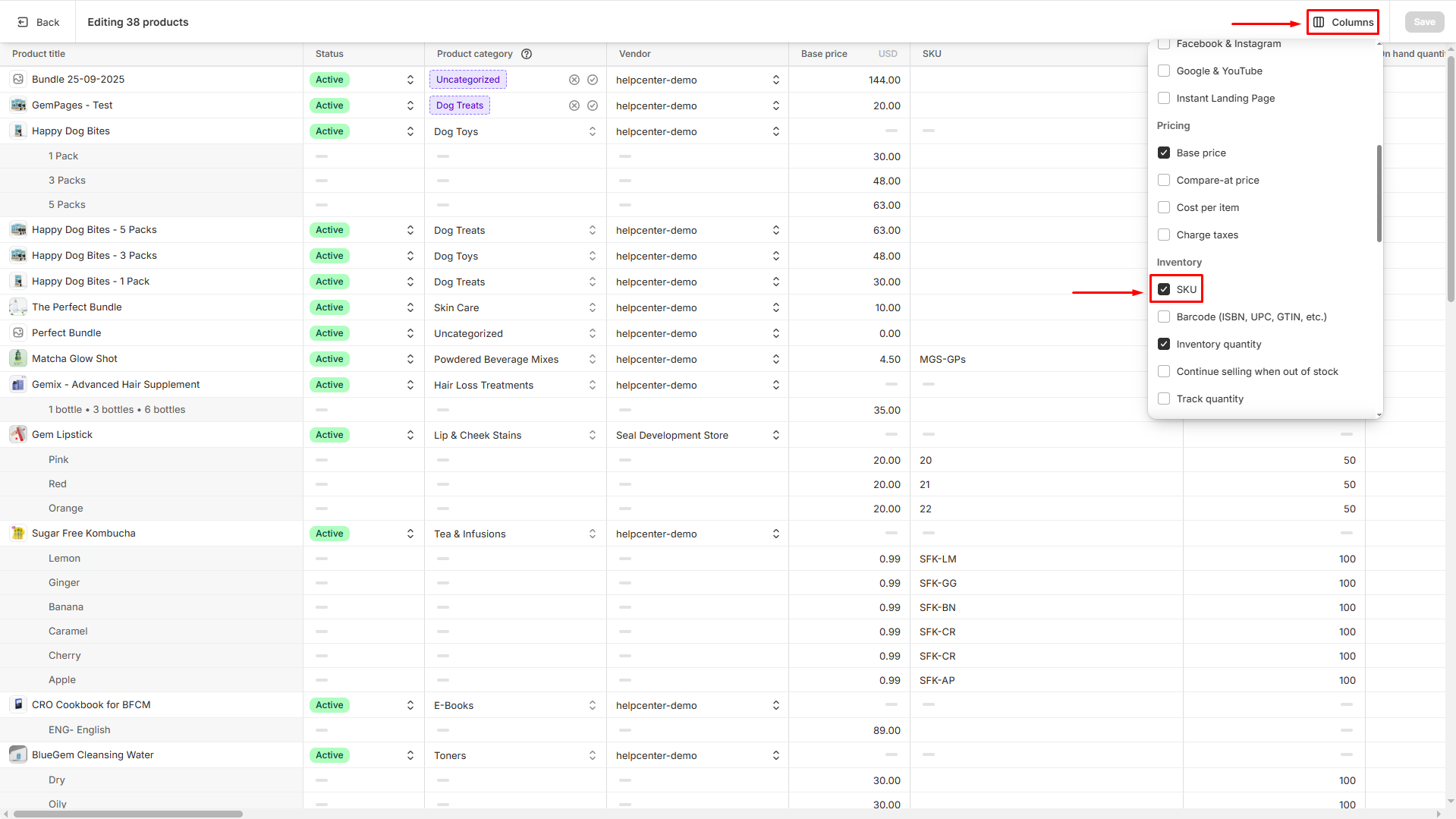This screenshot has width=1456, height=819.
Task: Open Status dropdown for Happy Dog Bites
Action: click(x=410, y=131)
